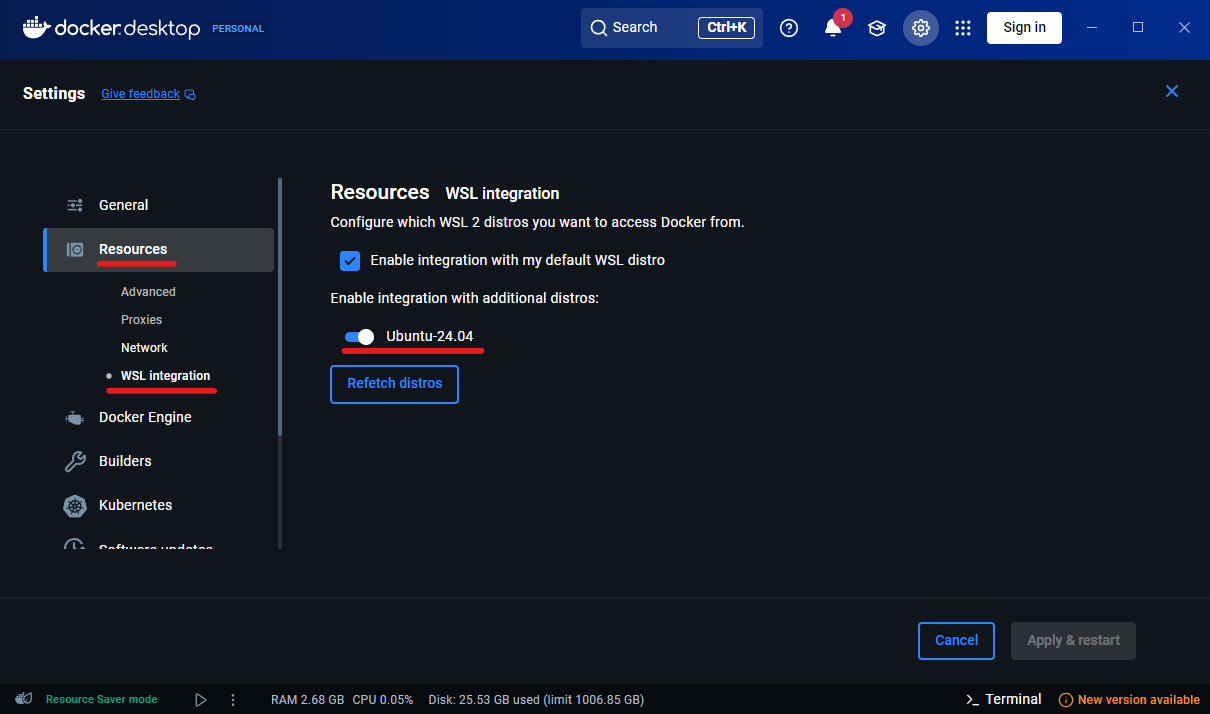The height and width of the screenshot is (714, 1210).
Task: Open the notifications bell icon
Action: [x=833, y=28]
